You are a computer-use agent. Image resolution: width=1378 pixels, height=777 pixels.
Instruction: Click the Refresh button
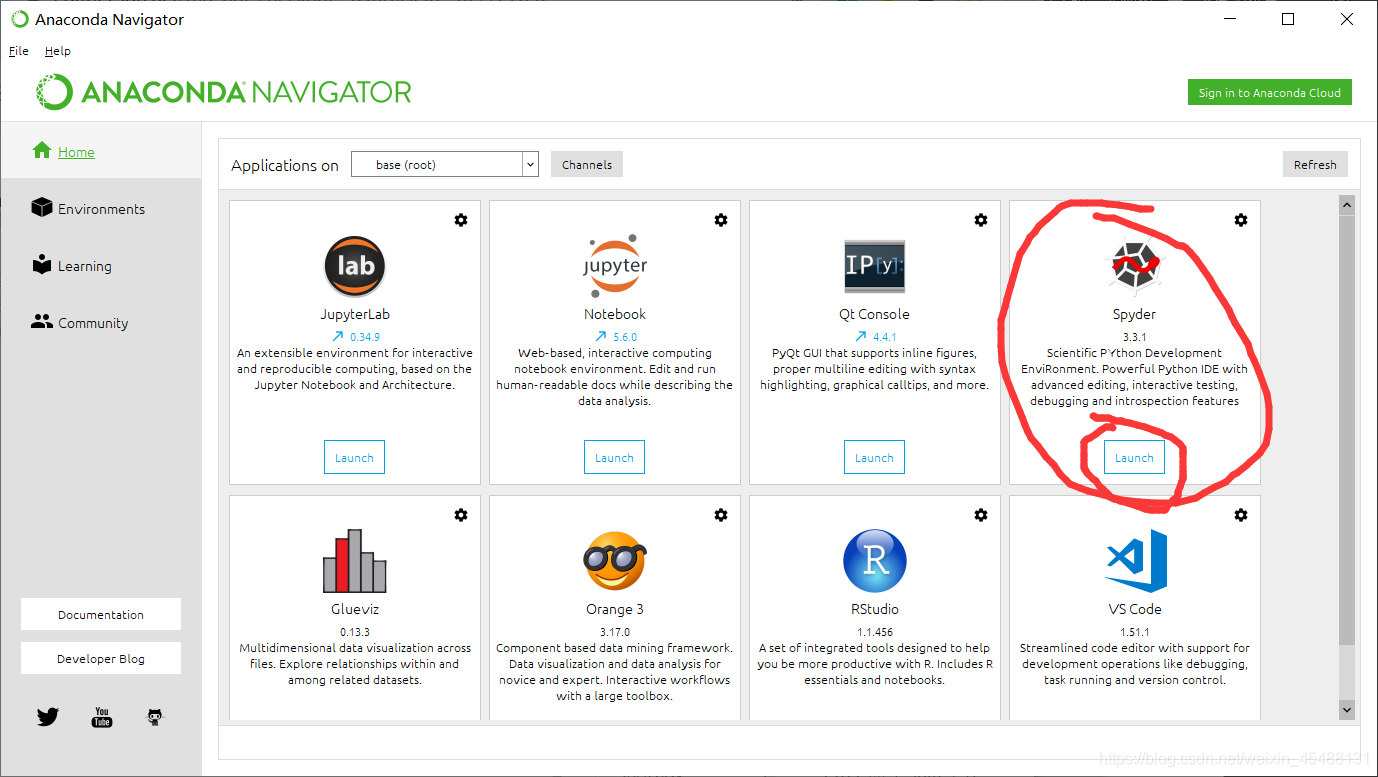pos(1315,164)
